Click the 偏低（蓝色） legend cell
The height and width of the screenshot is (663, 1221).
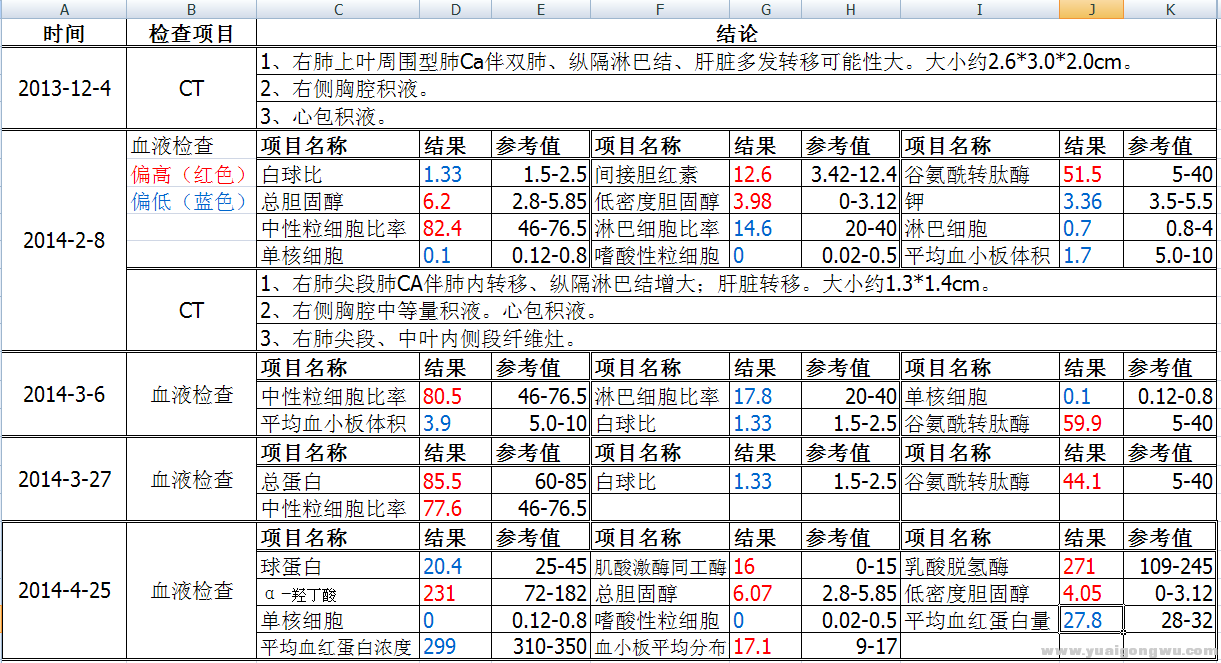pyautogui.click(x=191, y=201)
